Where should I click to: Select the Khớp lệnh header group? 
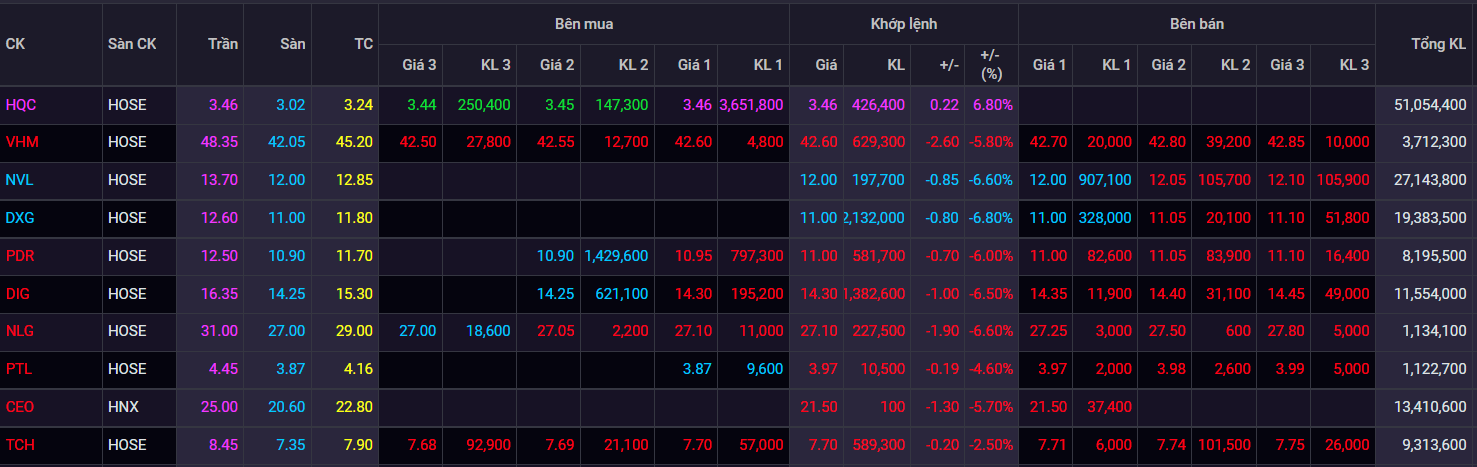(903, 23)
